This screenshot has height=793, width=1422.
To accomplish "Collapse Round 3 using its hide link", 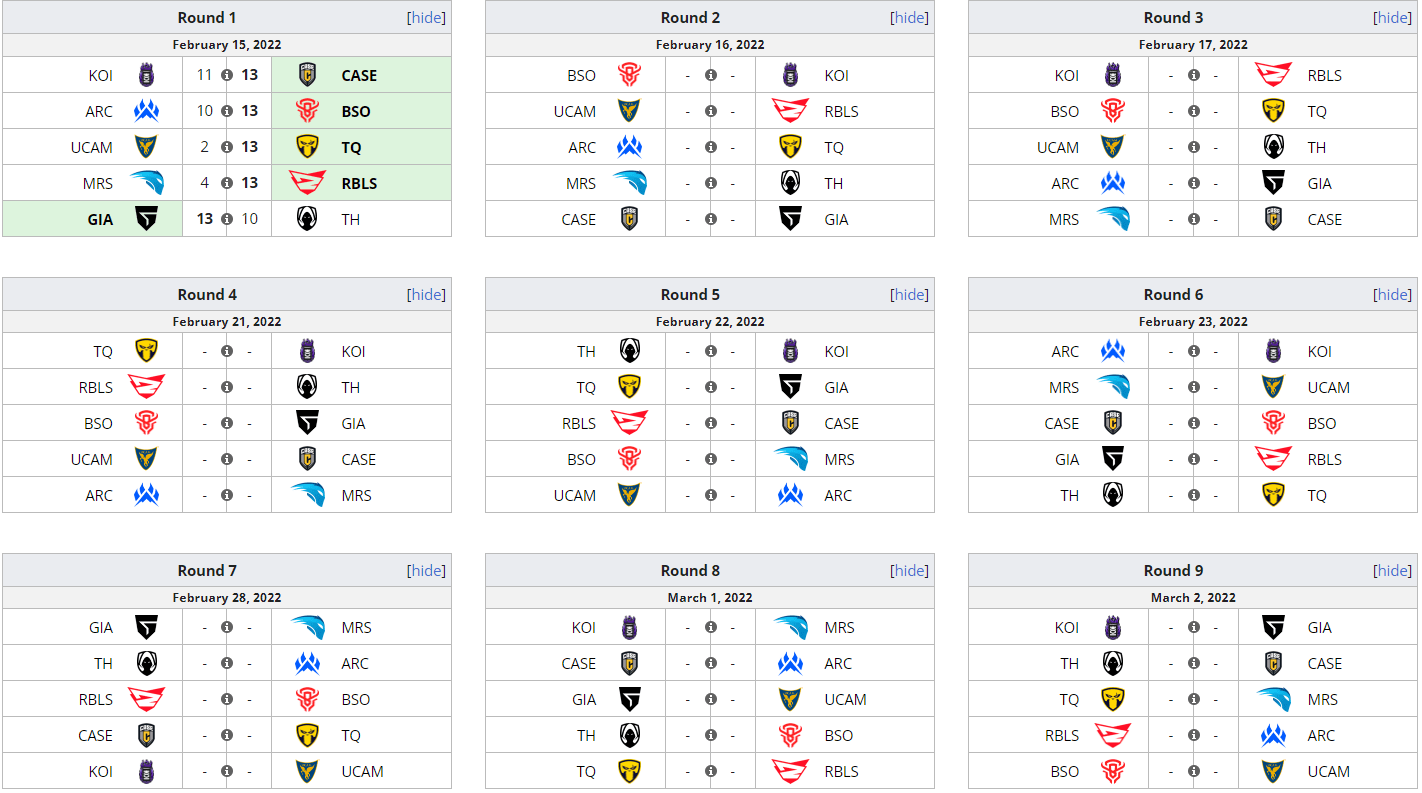I will point(1393,18).
